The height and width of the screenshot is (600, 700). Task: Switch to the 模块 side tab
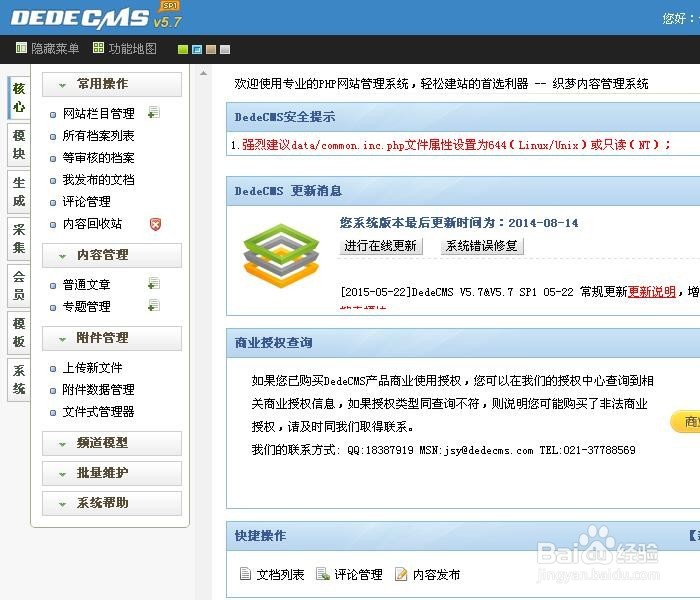[19, 145]
